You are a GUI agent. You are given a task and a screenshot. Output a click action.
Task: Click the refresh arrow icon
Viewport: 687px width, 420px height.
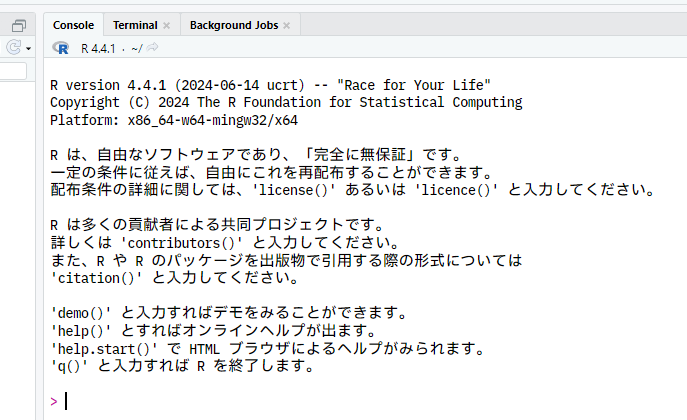click(14, 48)
